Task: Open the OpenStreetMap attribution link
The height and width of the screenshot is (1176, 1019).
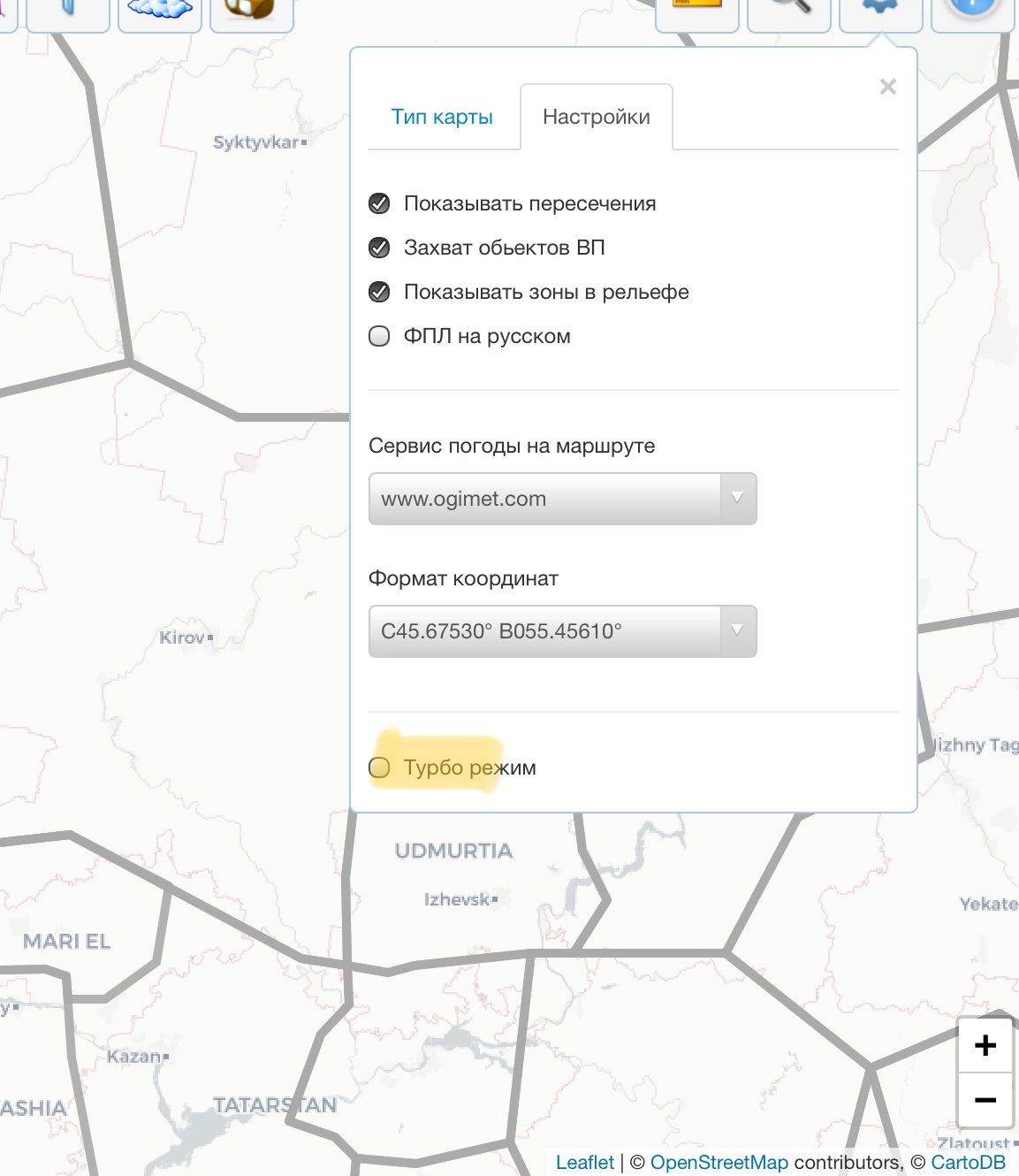Action: (719, 1162)
